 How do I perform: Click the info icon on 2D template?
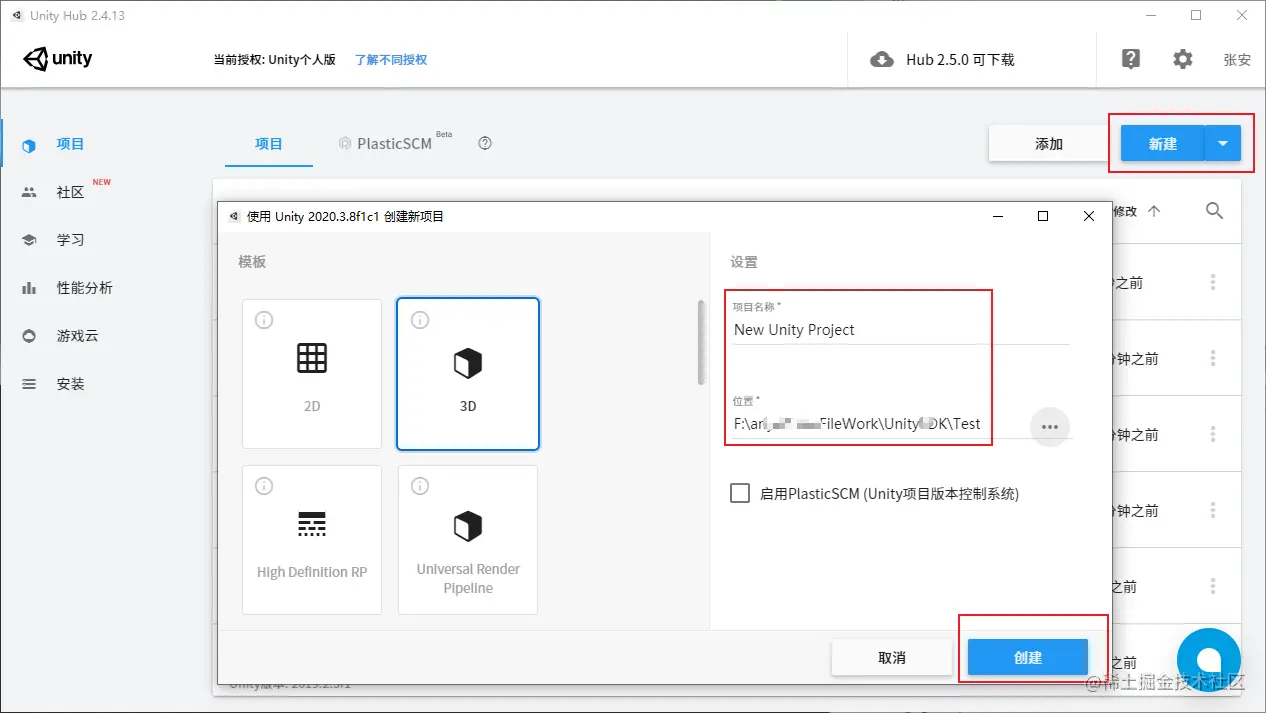(264, 320)
